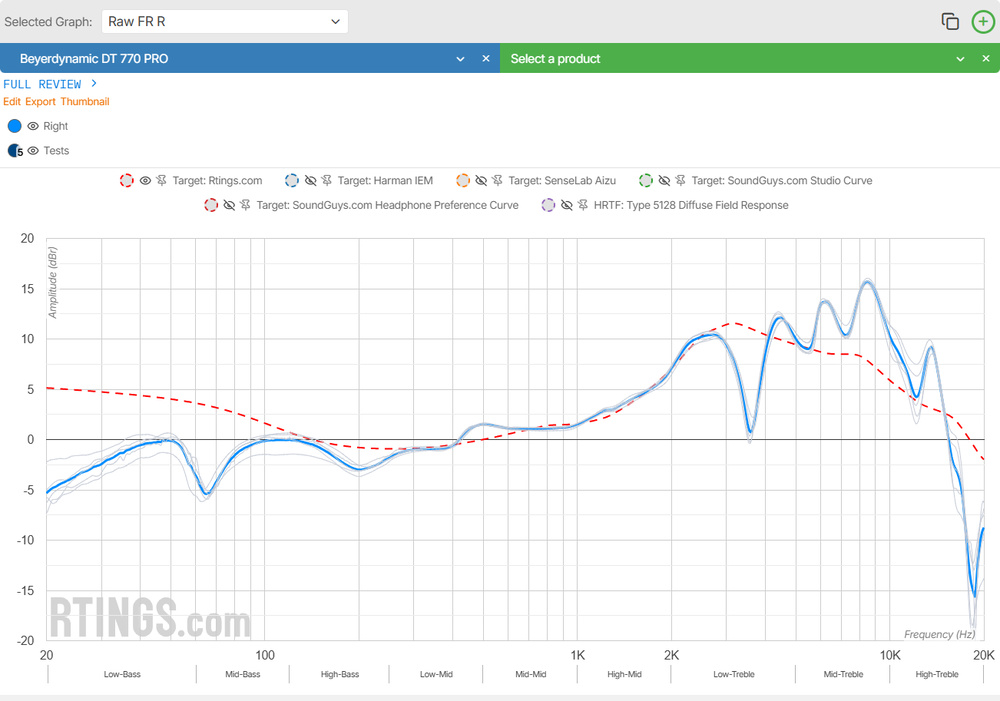Pin the Harman IEM target curve
This screenshot has height=701, width=1000.
326,181
